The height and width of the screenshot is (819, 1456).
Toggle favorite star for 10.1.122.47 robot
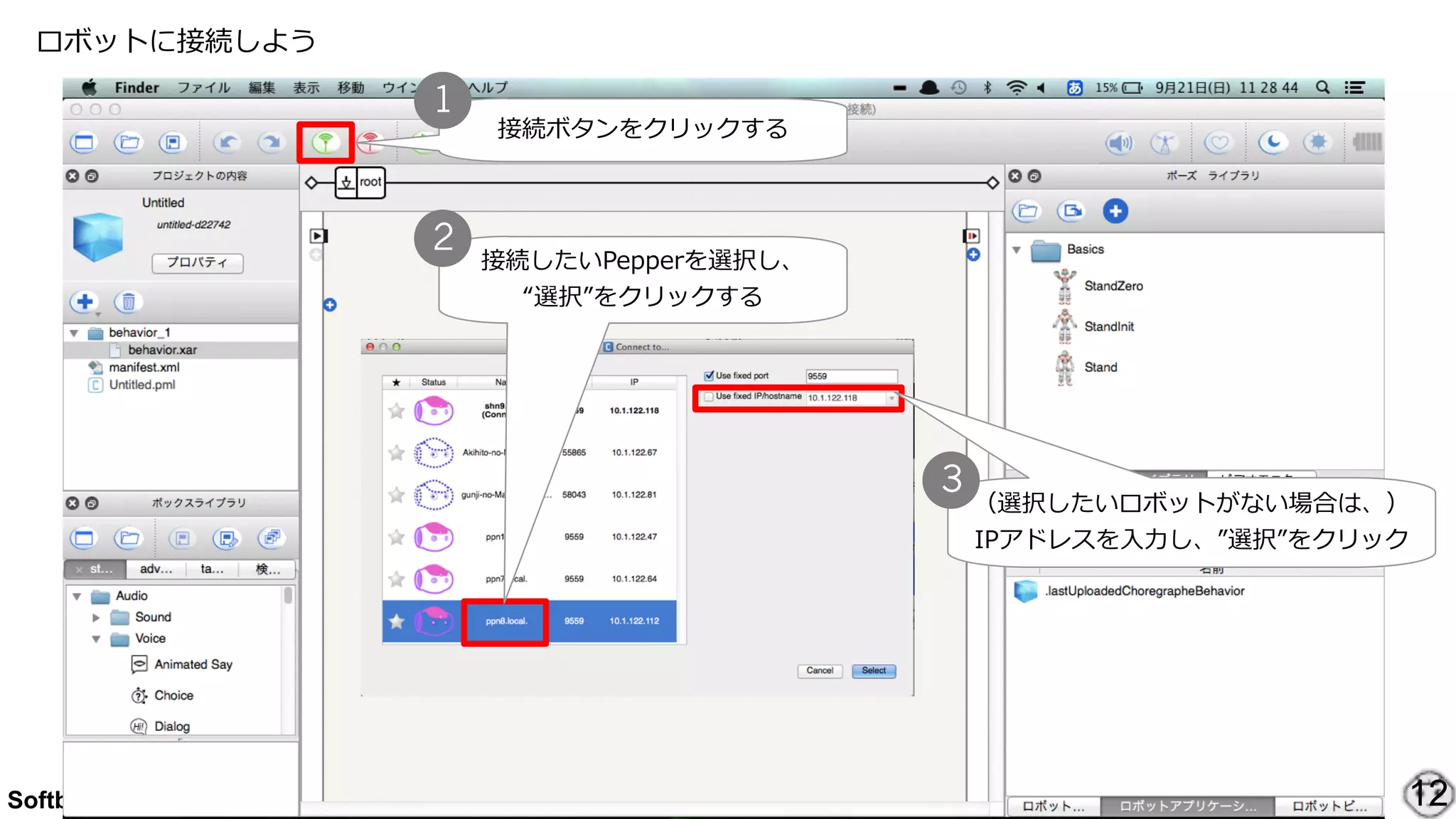coord(397,537)
